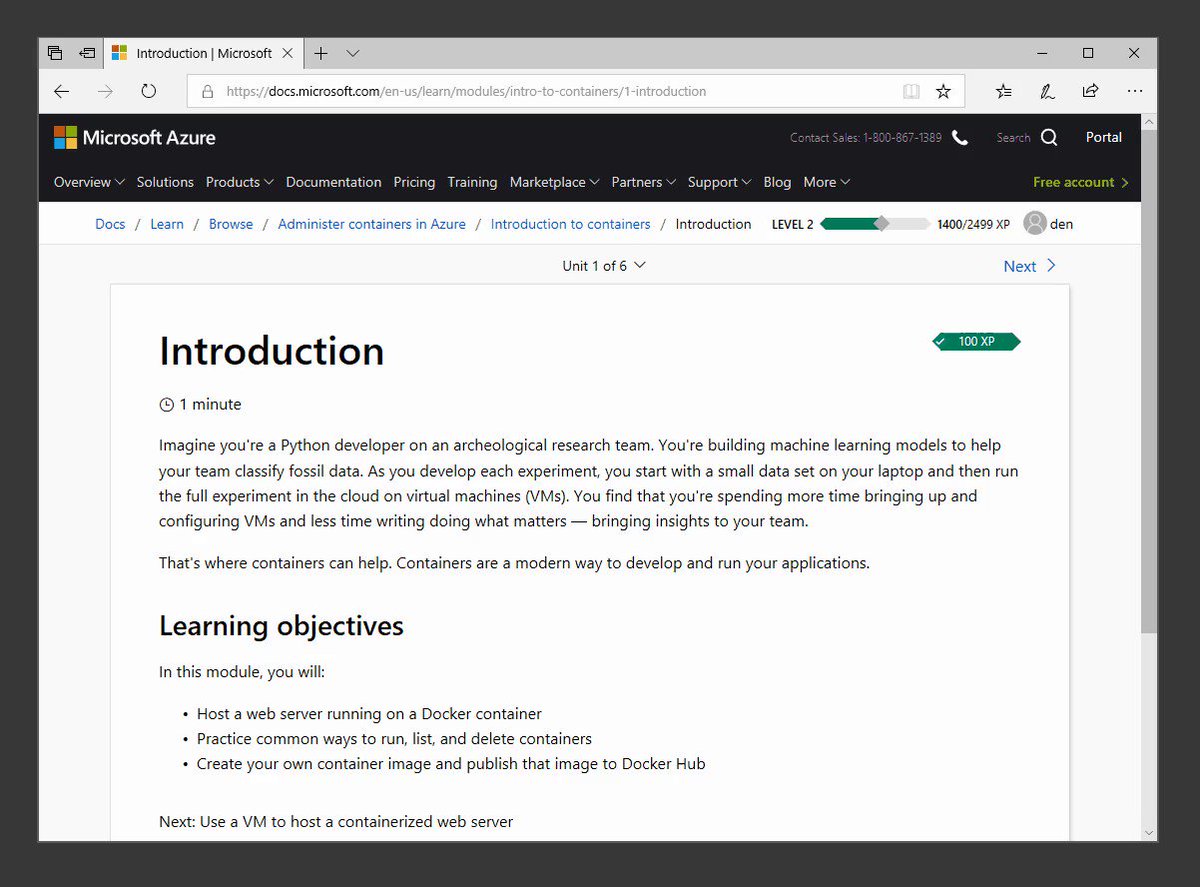Click the Introduction heading
The width and height of the screenshot is (1200, 887).
[x=271, y=351]
